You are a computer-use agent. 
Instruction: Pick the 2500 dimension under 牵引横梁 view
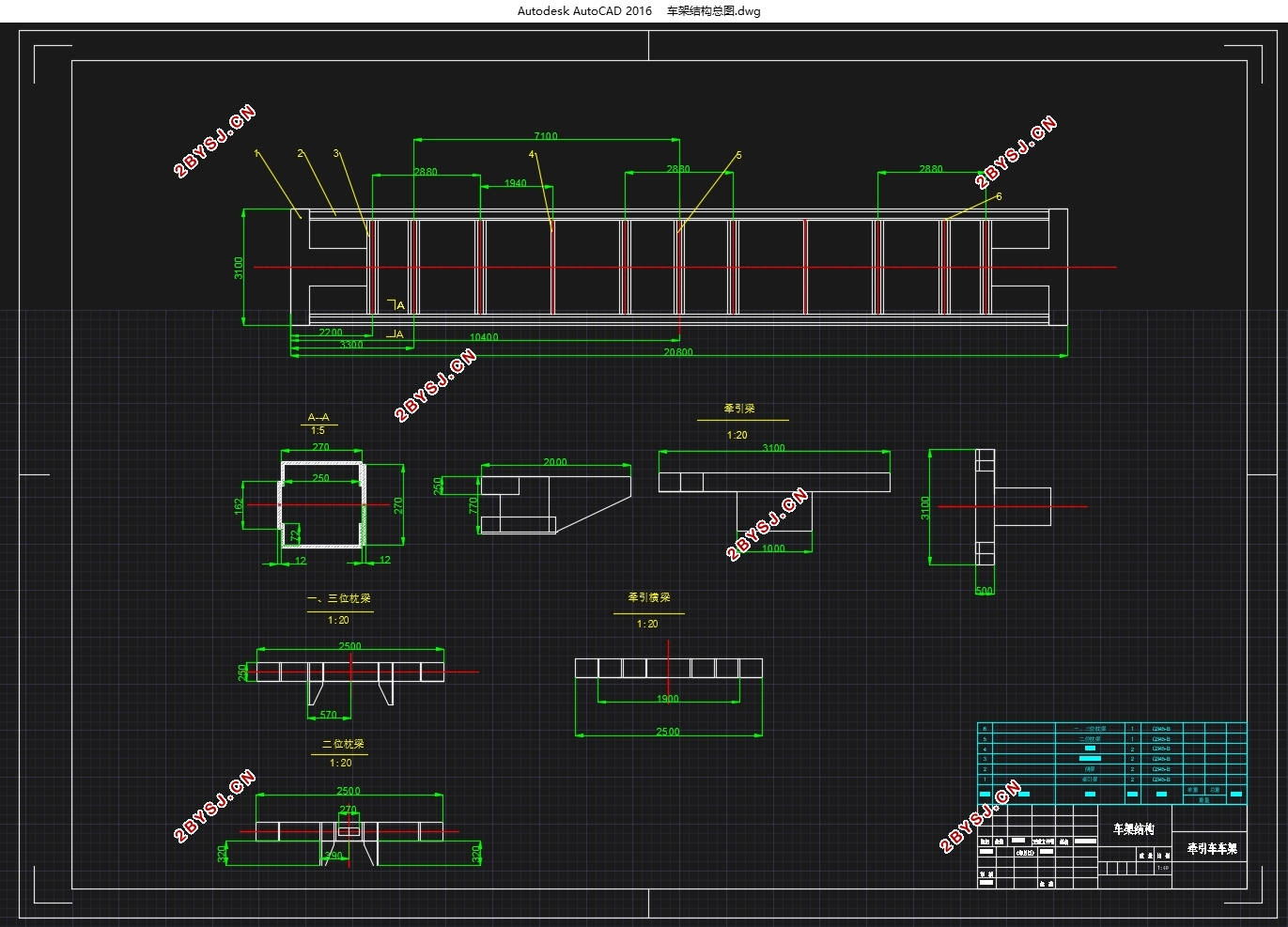(668, 732)
